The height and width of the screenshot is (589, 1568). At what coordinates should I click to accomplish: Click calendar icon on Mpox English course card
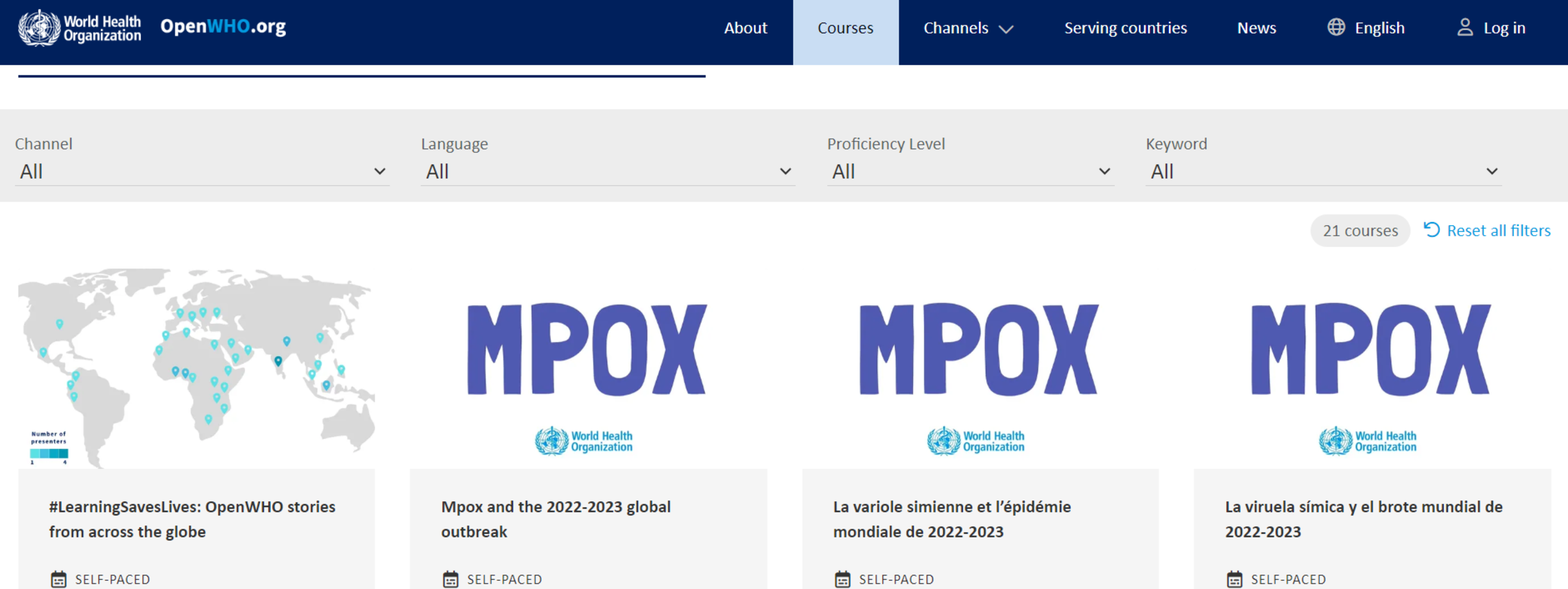[451, 579]
